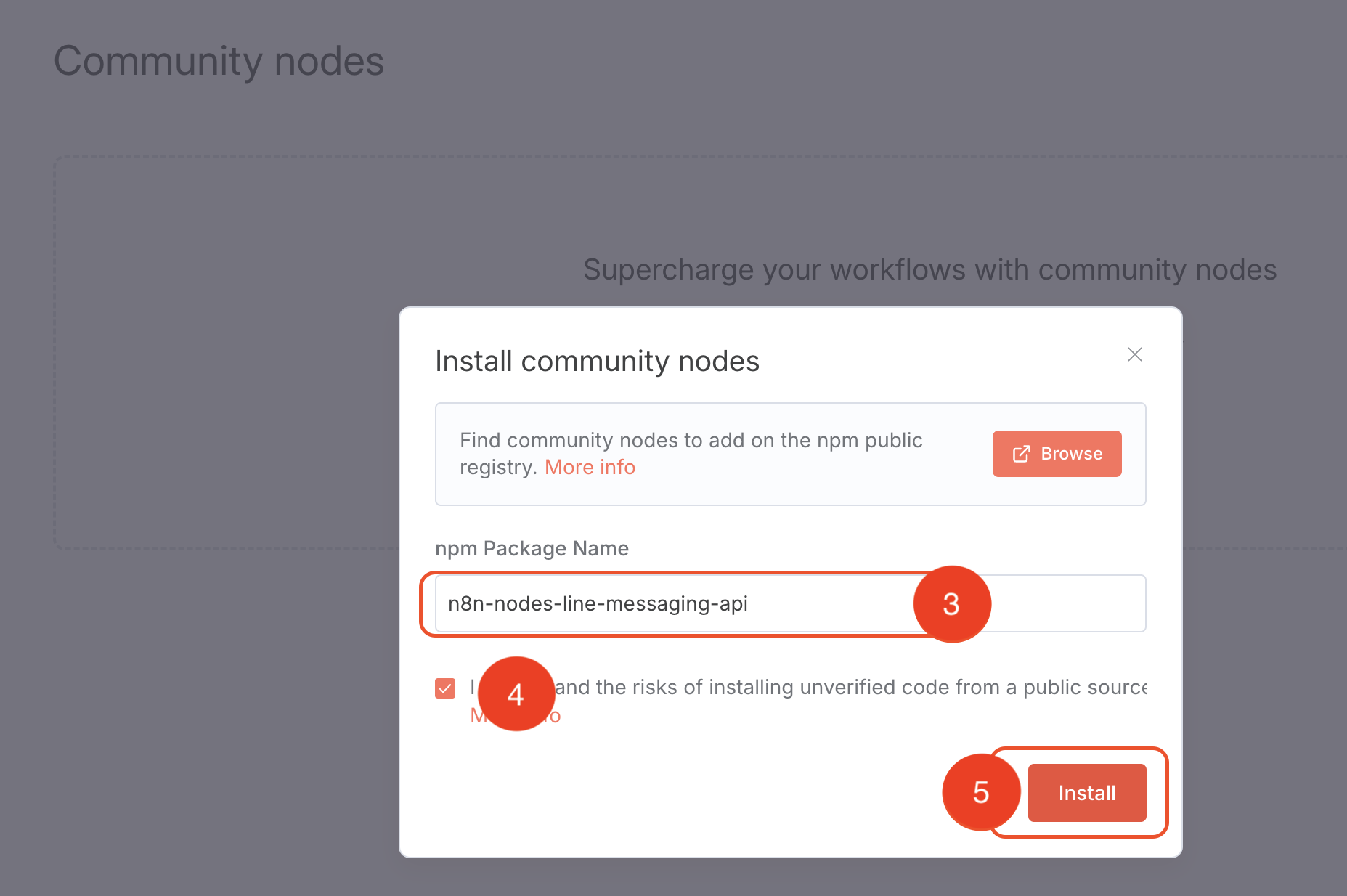Open the More info link about npm registry
The image size is (1347, 896).
coord(590,467)
